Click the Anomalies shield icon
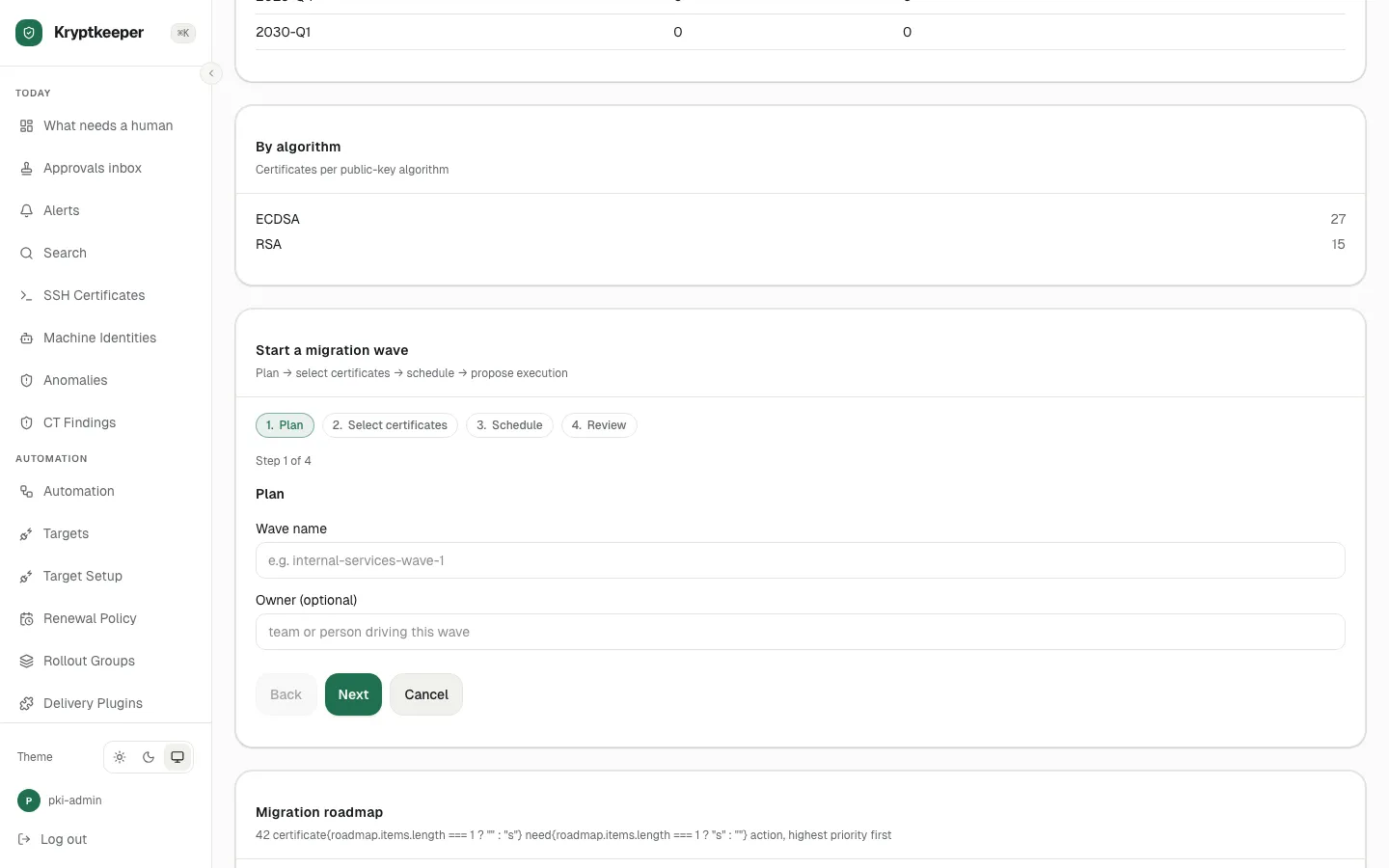 [27, 381]
